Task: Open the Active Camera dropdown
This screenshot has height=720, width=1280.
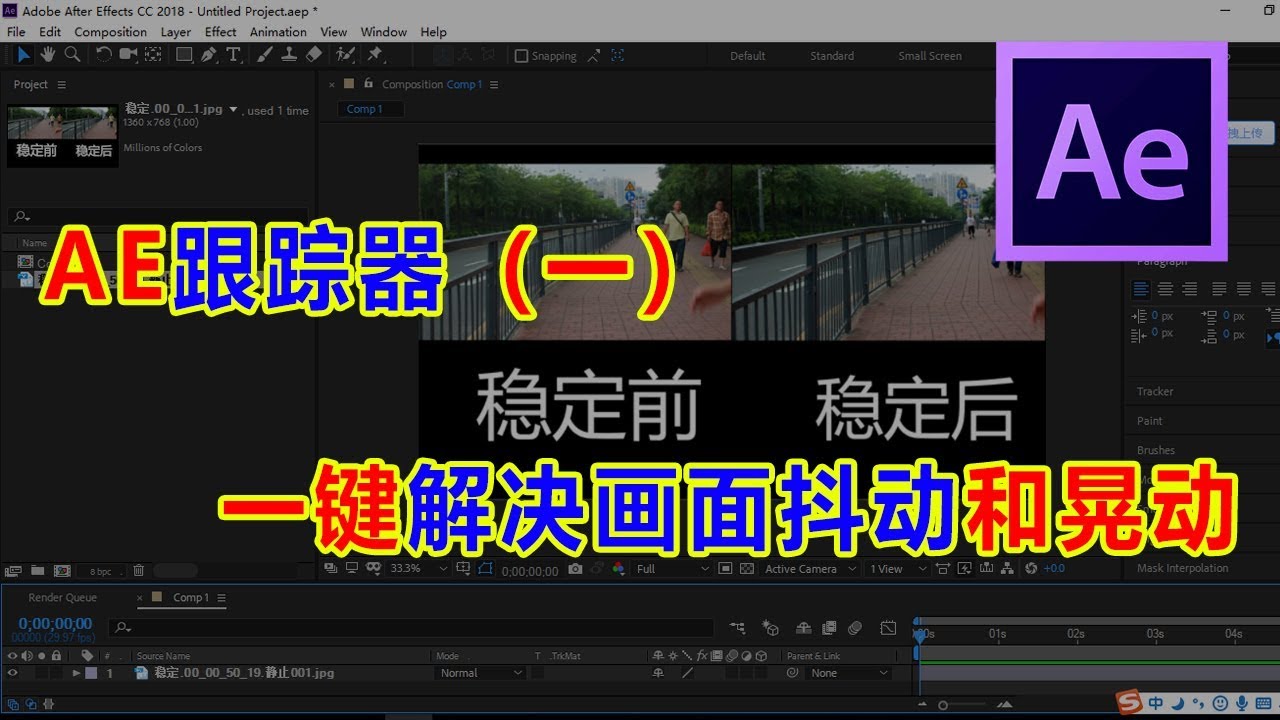Action: click(811, 568)
